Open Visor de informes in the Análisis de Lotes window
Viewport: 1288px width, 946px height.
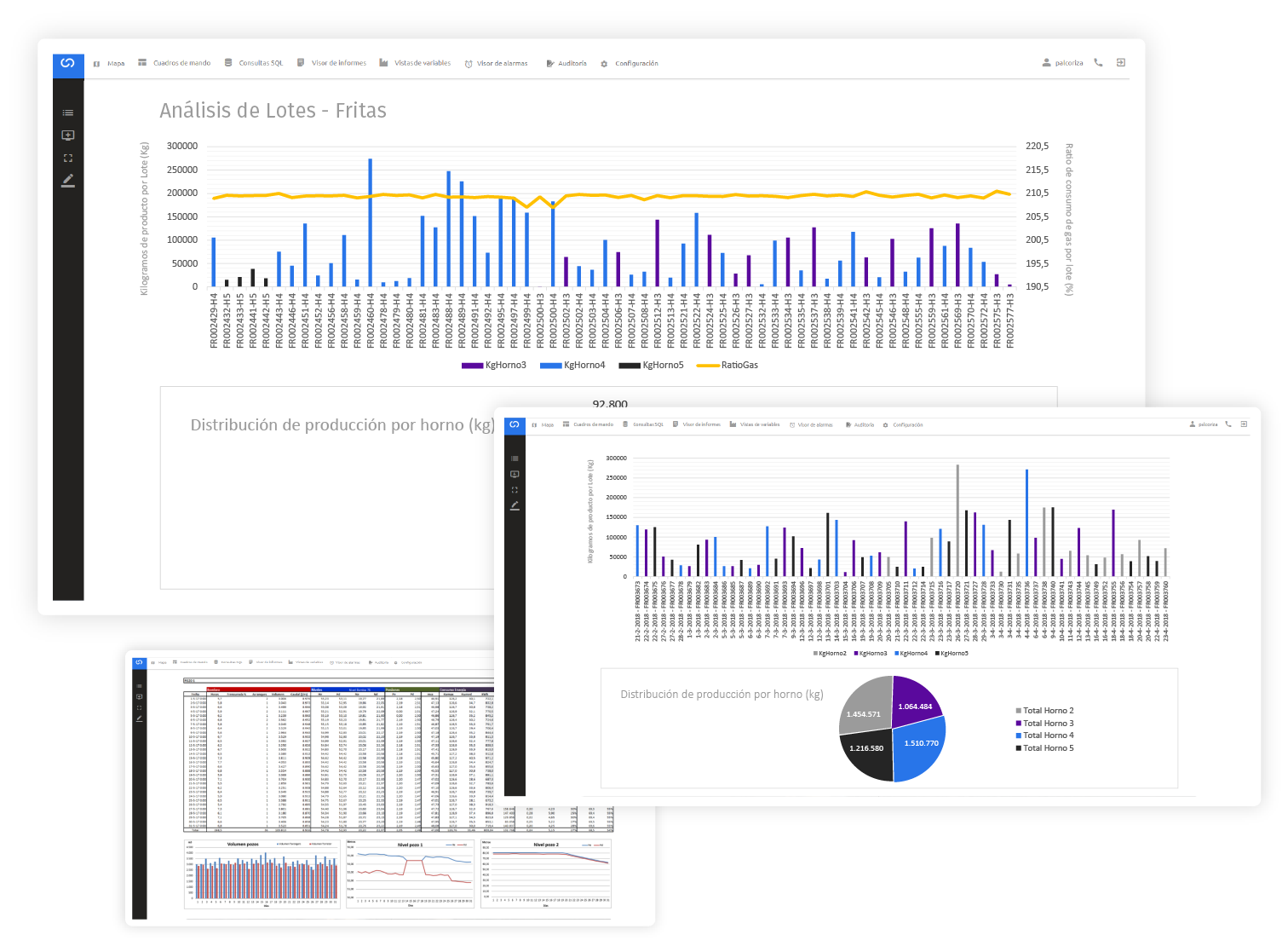[x=332, y=63]
